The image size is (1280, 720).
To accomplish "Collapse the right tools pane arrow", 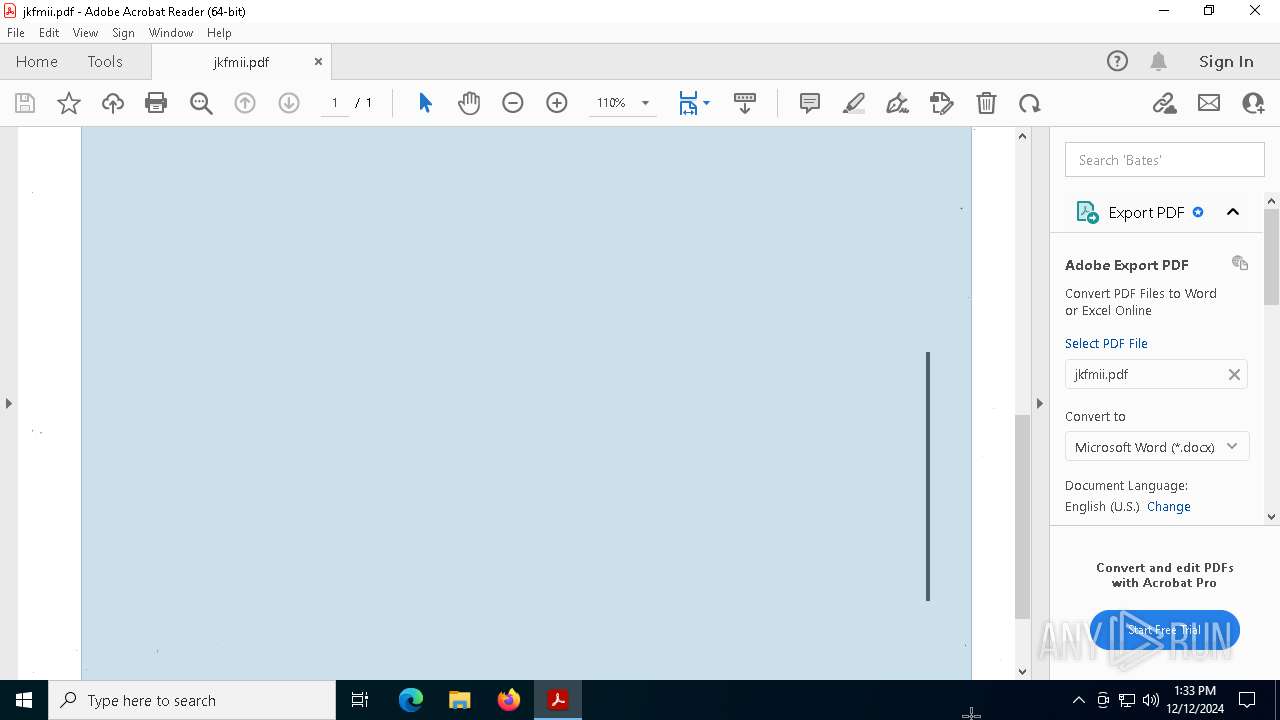I will [x=1039, y=403].
